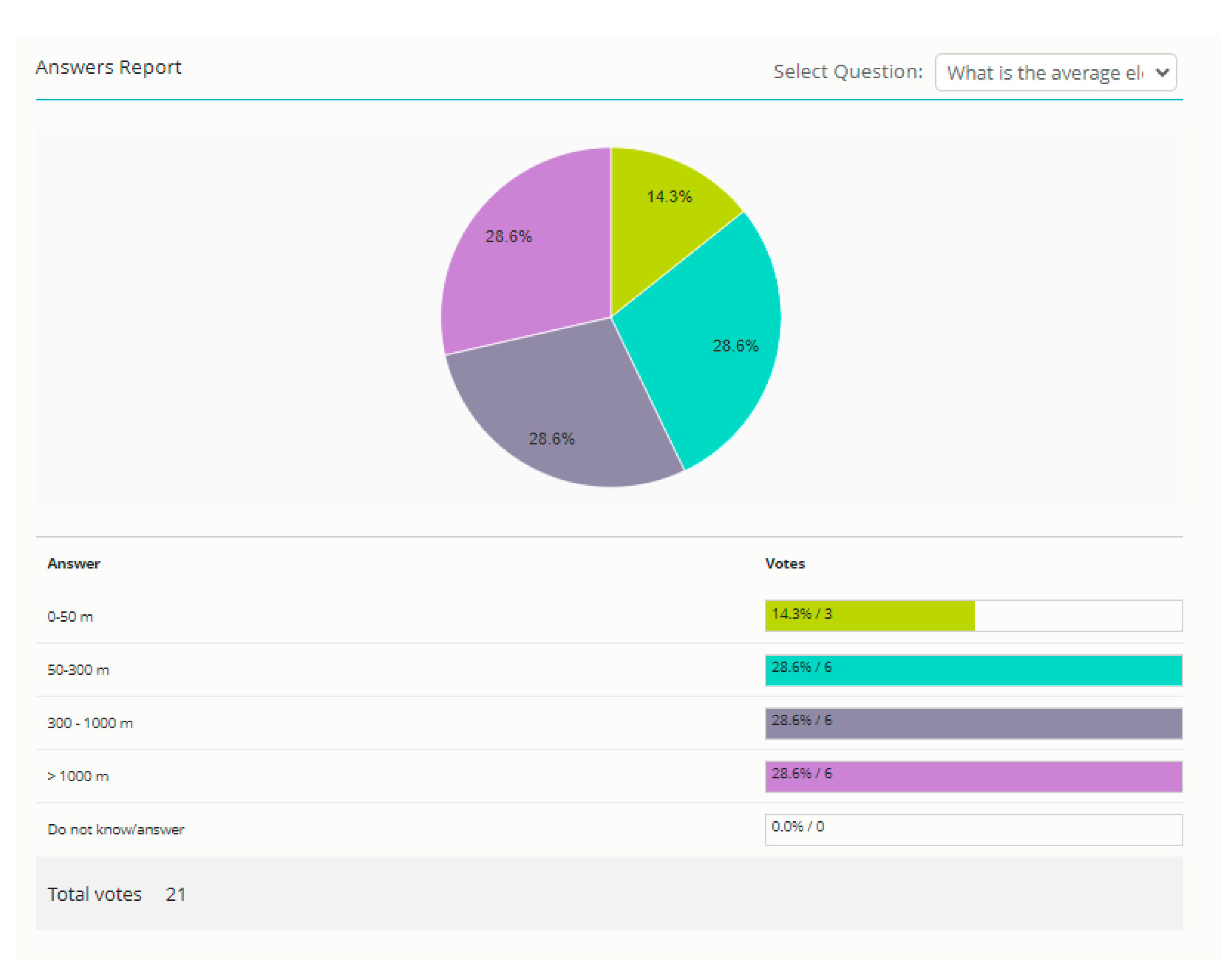Click the Answers Report heading
The height and width of the screenshot is (969, 1232).
108,67
